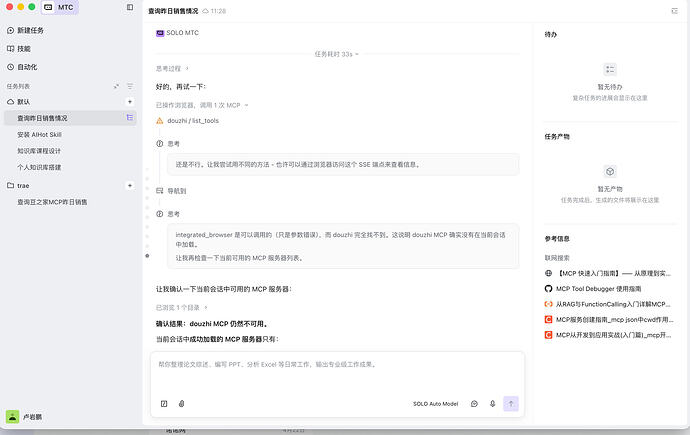690x435 pixels.
Task: Click the list icon on 查询昨日销售情况 row
Action: pyautogui.click(x=130, y=117)
